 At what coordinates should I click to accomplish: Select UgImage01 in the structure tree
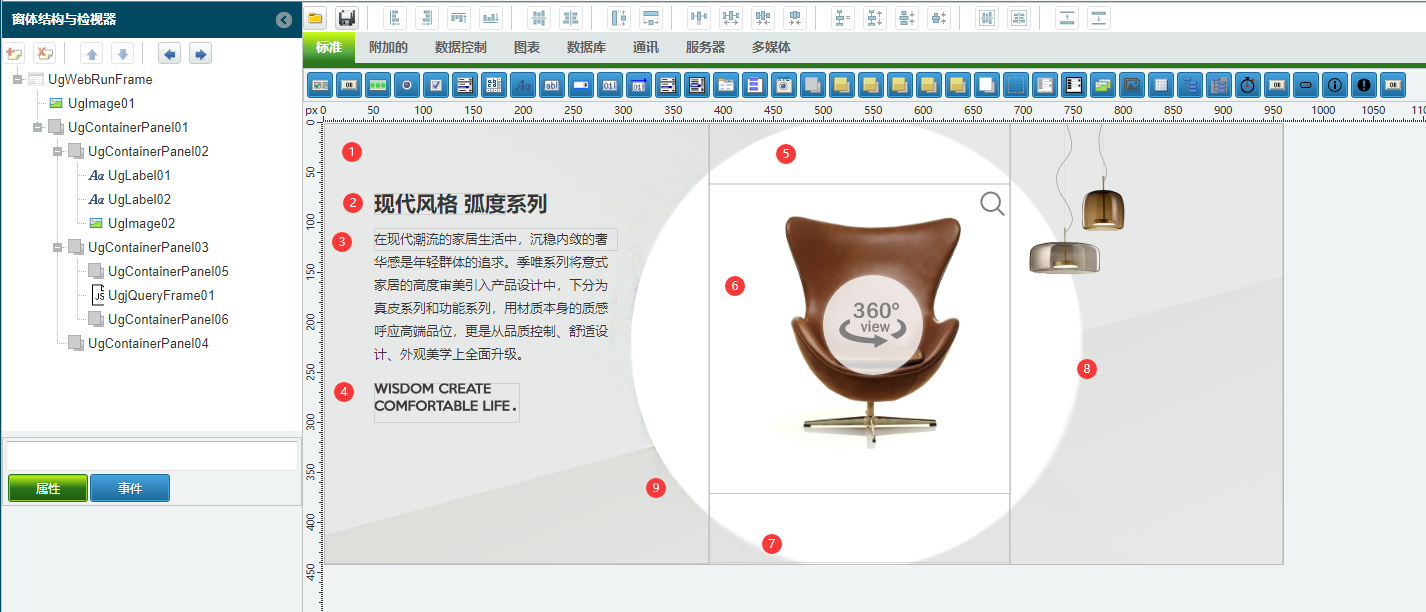click(101, 103)
